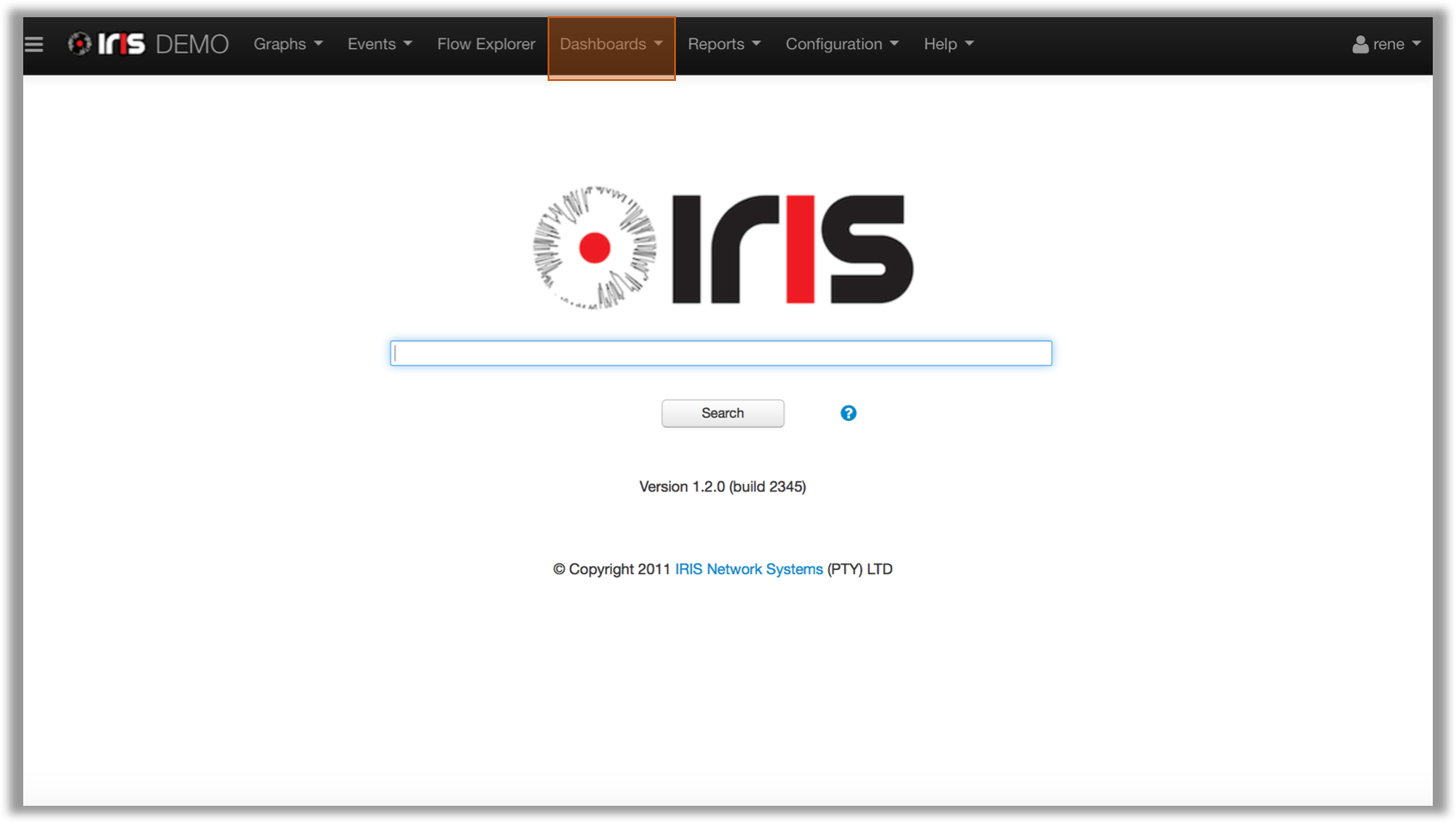Click the blue help question mark icon
Screen dimensions: 1456x823
848,413
